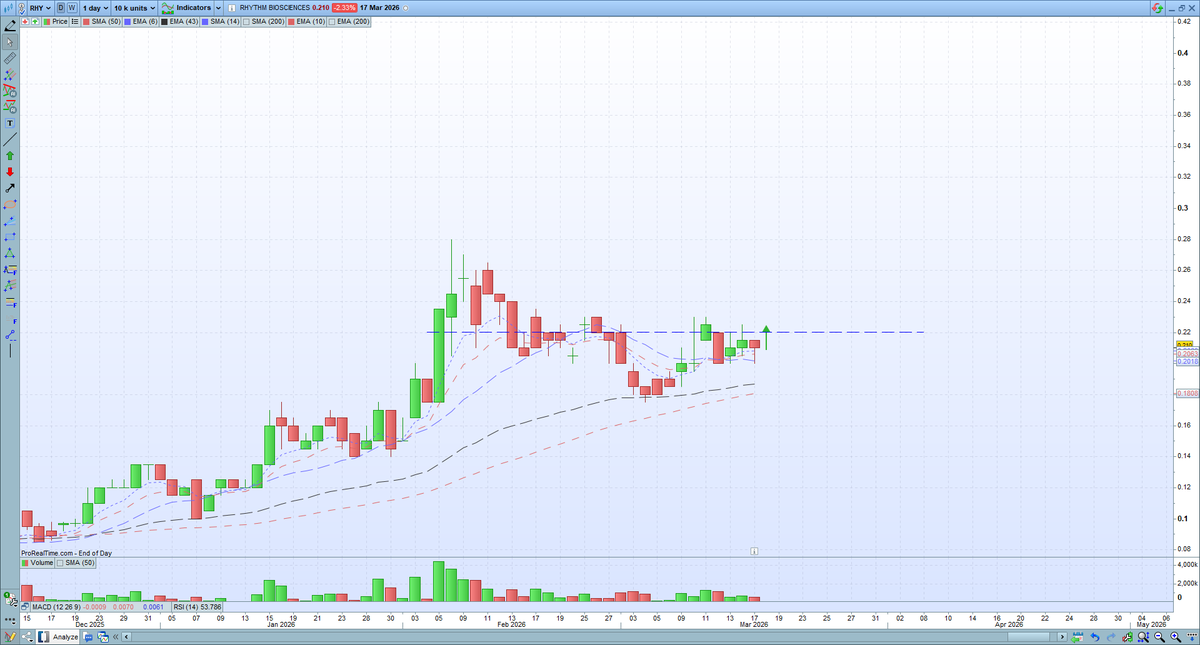This screenshot has width=1200, height=645.
Task: Toggle EMA (10) indicator visibility
Action: coord(306,21)
